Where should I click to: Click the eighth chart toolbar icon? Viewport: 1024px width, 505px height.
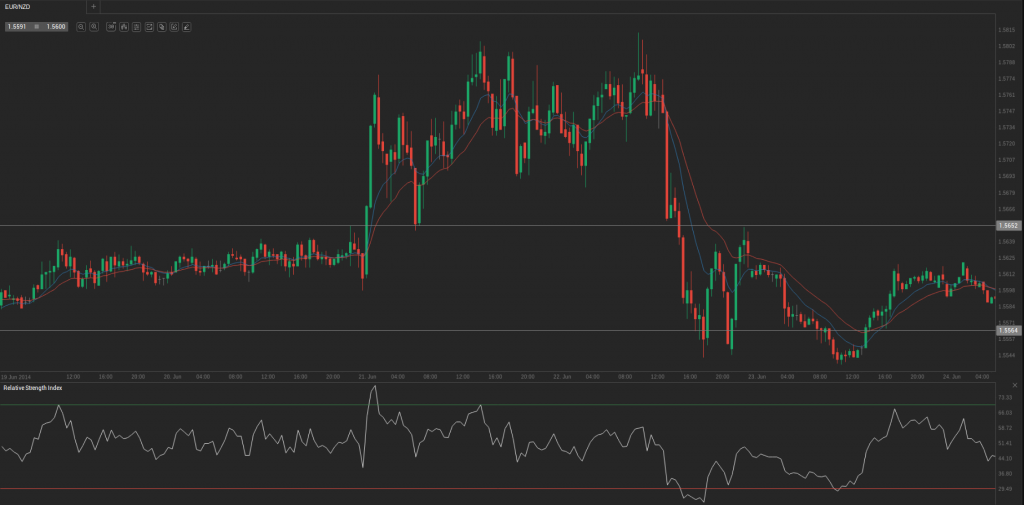pyautogui.click(x=174, y=27)
